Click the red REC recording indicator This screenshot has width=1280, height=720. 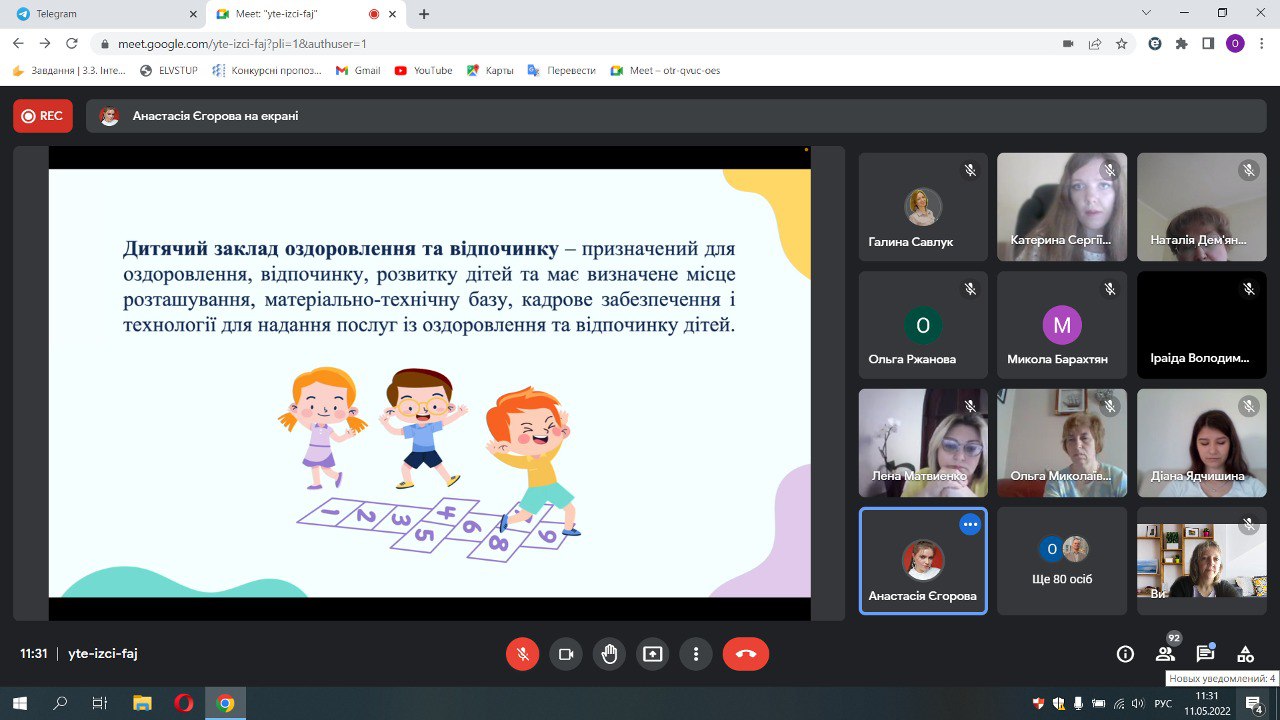(42, 116)
